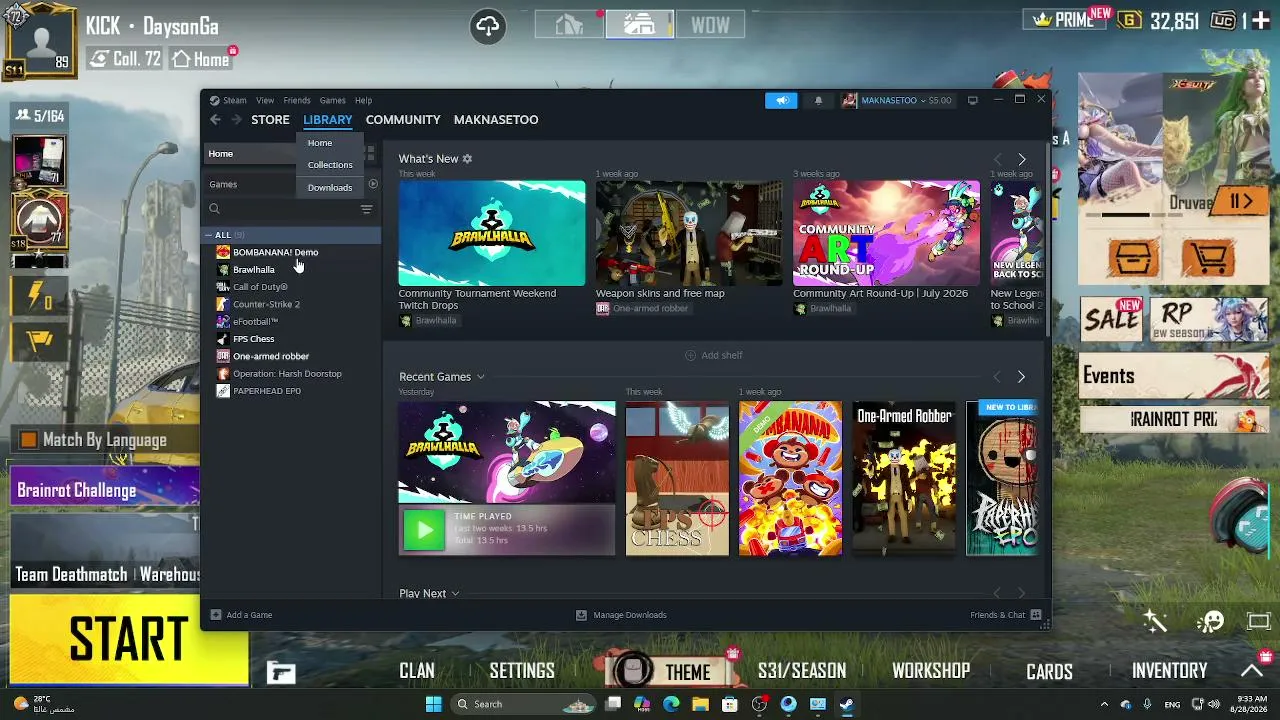Click the yellow START button in the game

pos(128,640)
